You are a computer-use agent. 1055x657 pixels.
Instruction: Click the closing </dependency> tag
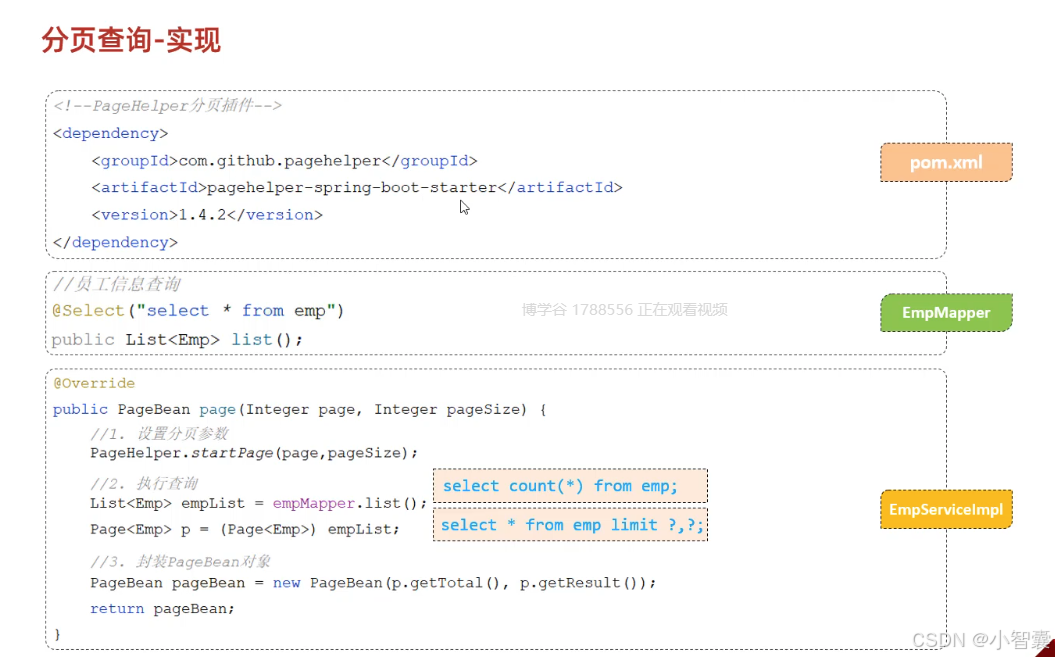[115, 242]
